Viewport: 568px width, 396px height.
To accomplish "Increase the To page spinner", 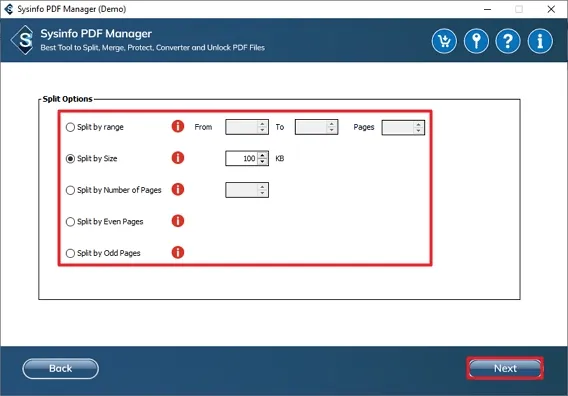I will pos(332,124).
